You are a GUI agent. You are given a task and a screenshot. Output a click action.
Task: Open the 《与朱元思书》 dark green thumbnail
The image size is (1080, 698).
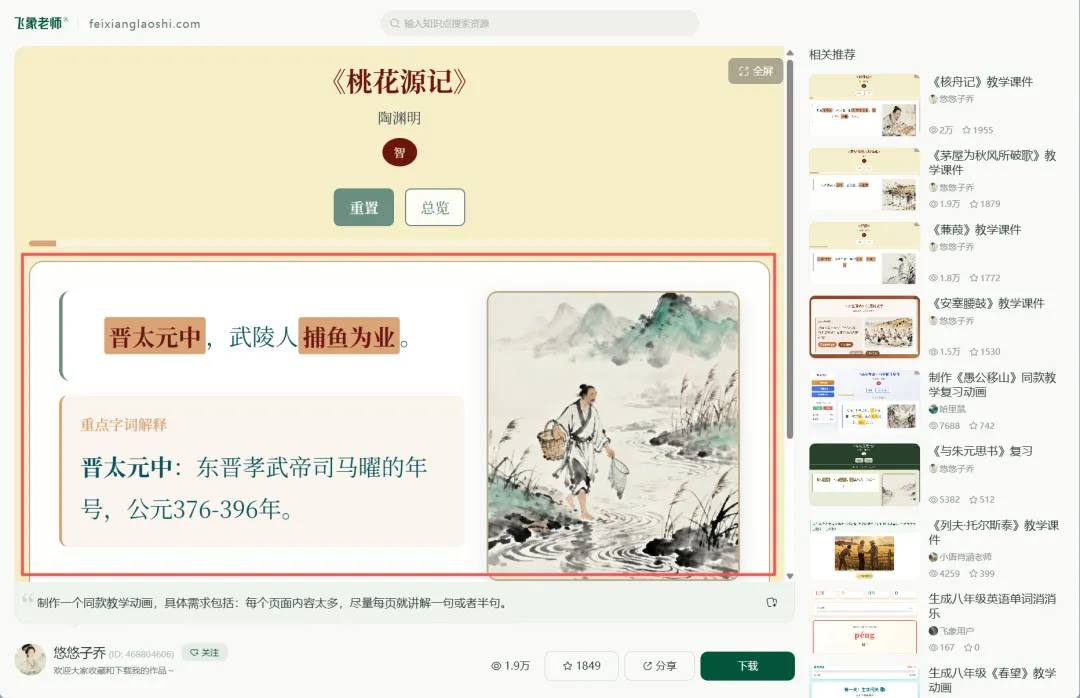pyautogui.click(x=864, y=475)
